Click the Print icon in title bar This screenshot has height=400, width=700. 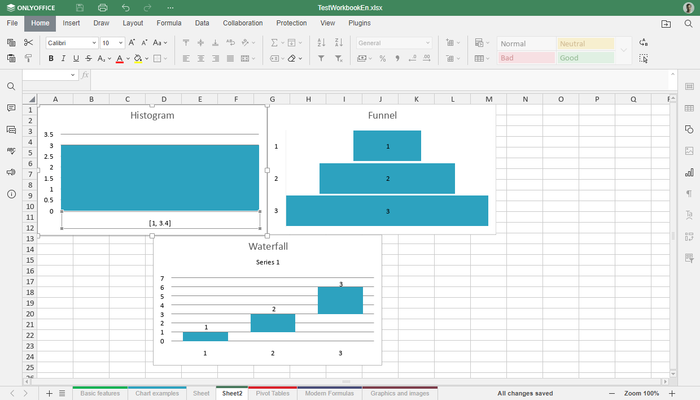(102, 8)
